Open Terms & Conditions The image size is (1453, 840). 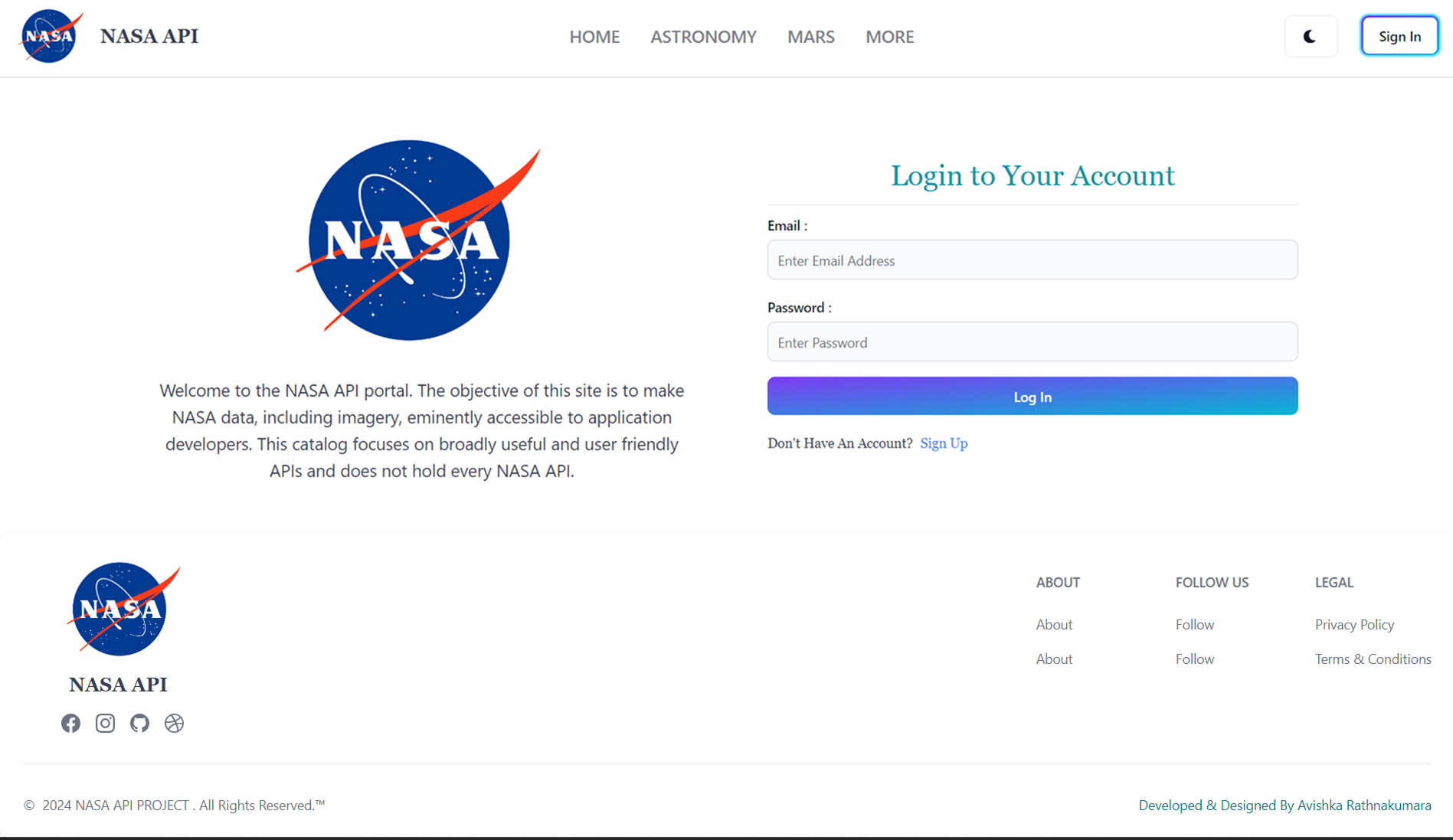click(x=1373, y=659)
